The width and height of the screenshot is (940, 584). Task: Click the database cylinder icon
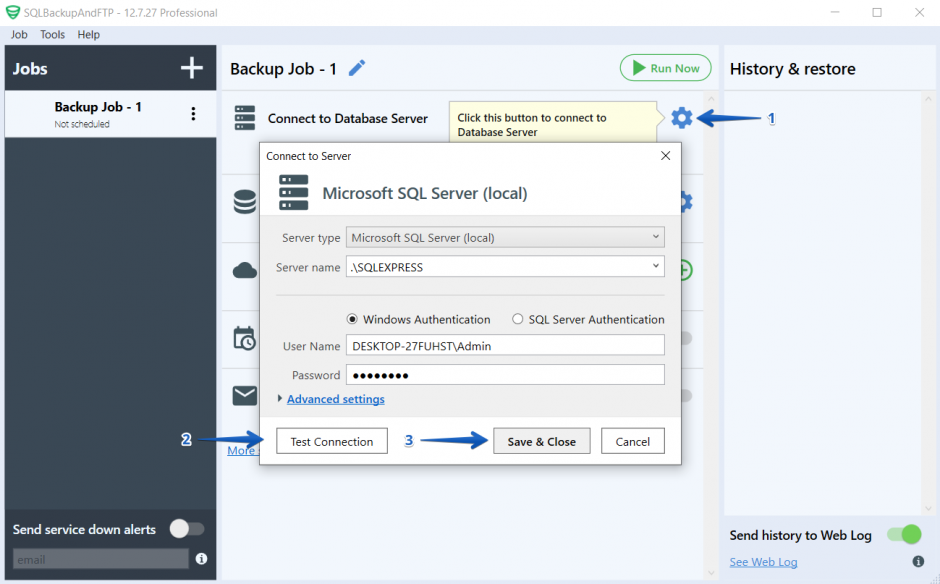click(245, 201)
